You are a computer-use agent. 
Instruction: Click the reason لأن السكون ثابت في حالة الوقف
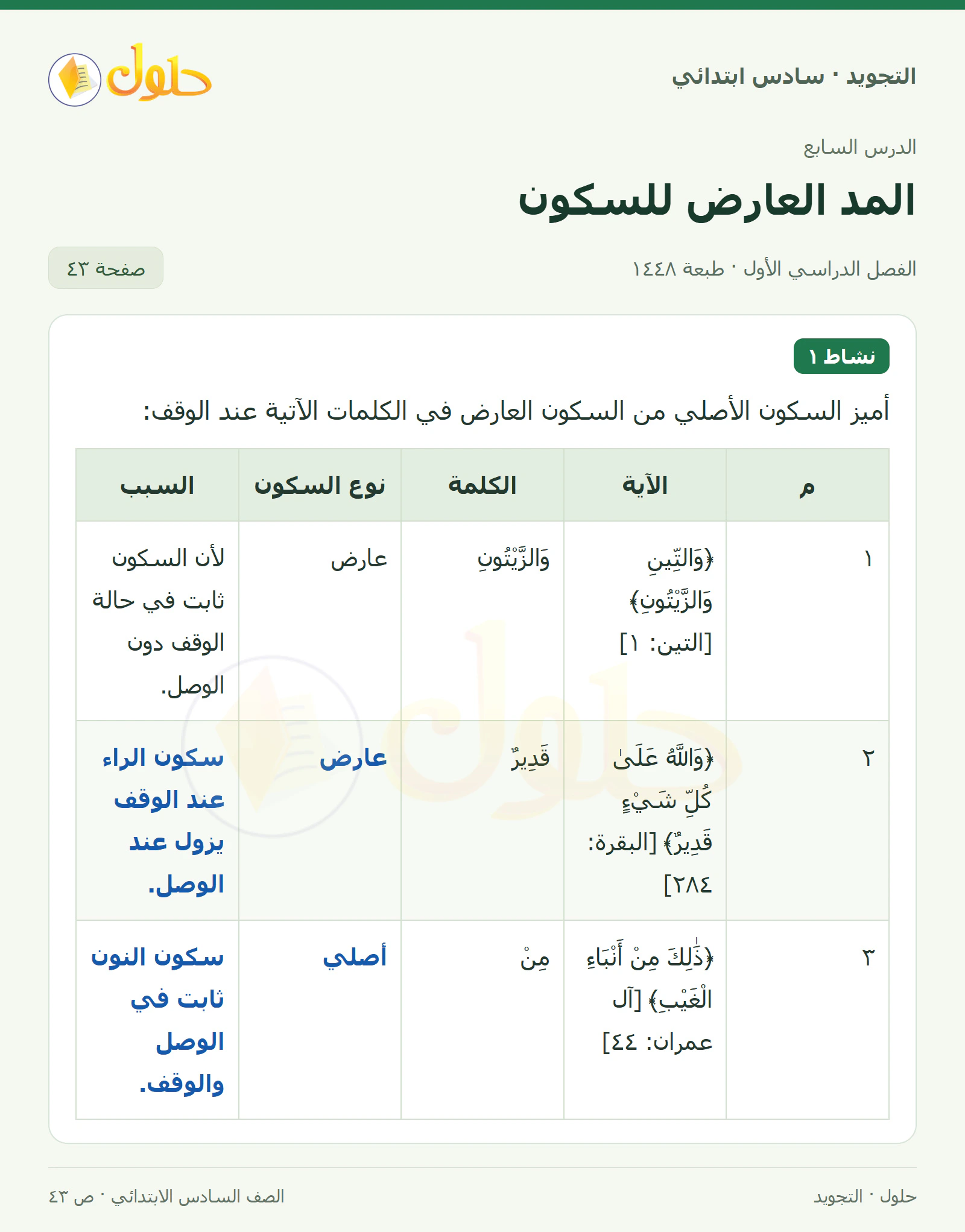[158, 622]
